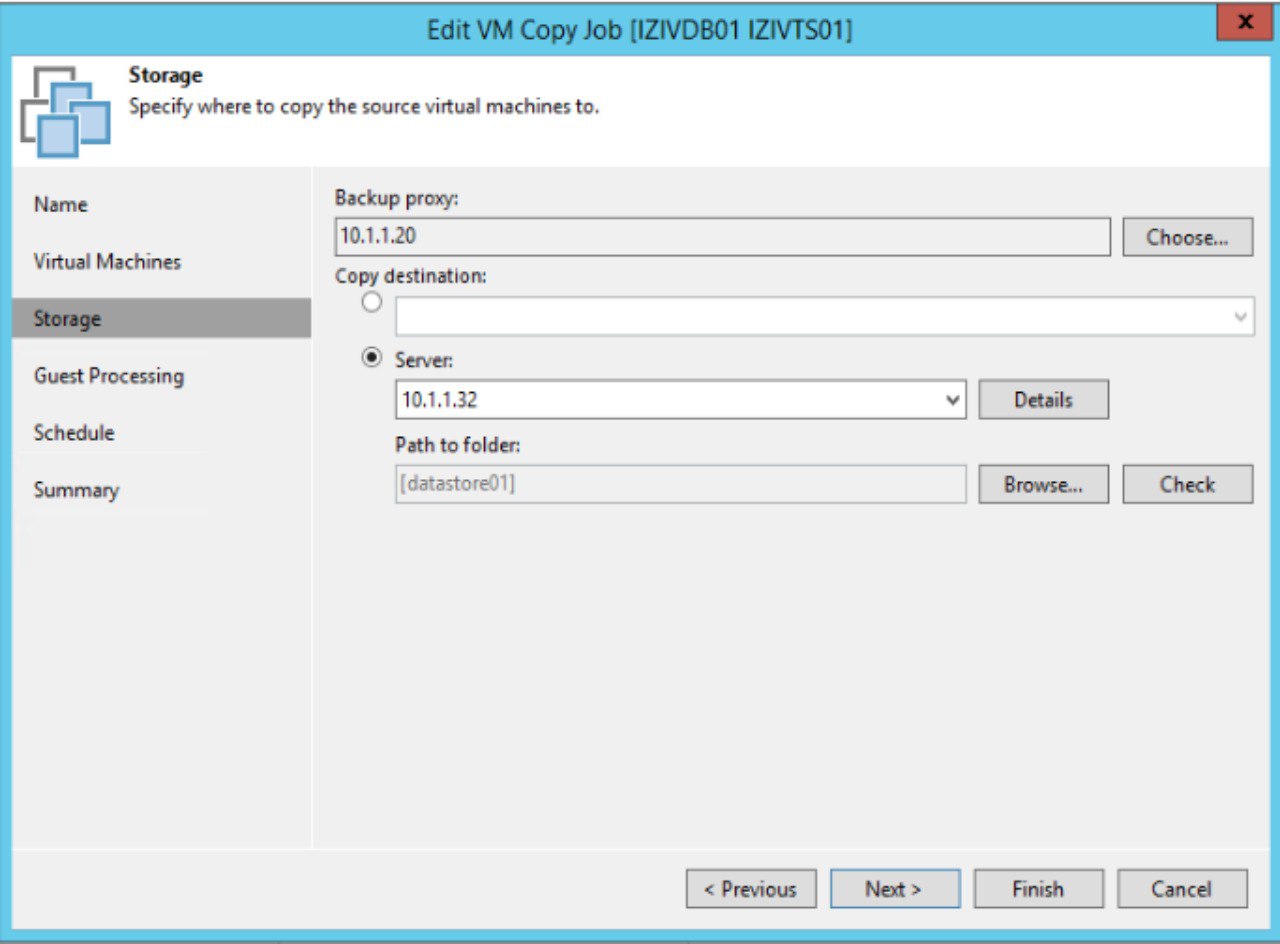Screen dimensions: 1280x944
Task: Select the Storage step in sidebar
Action: click(161, 319)
